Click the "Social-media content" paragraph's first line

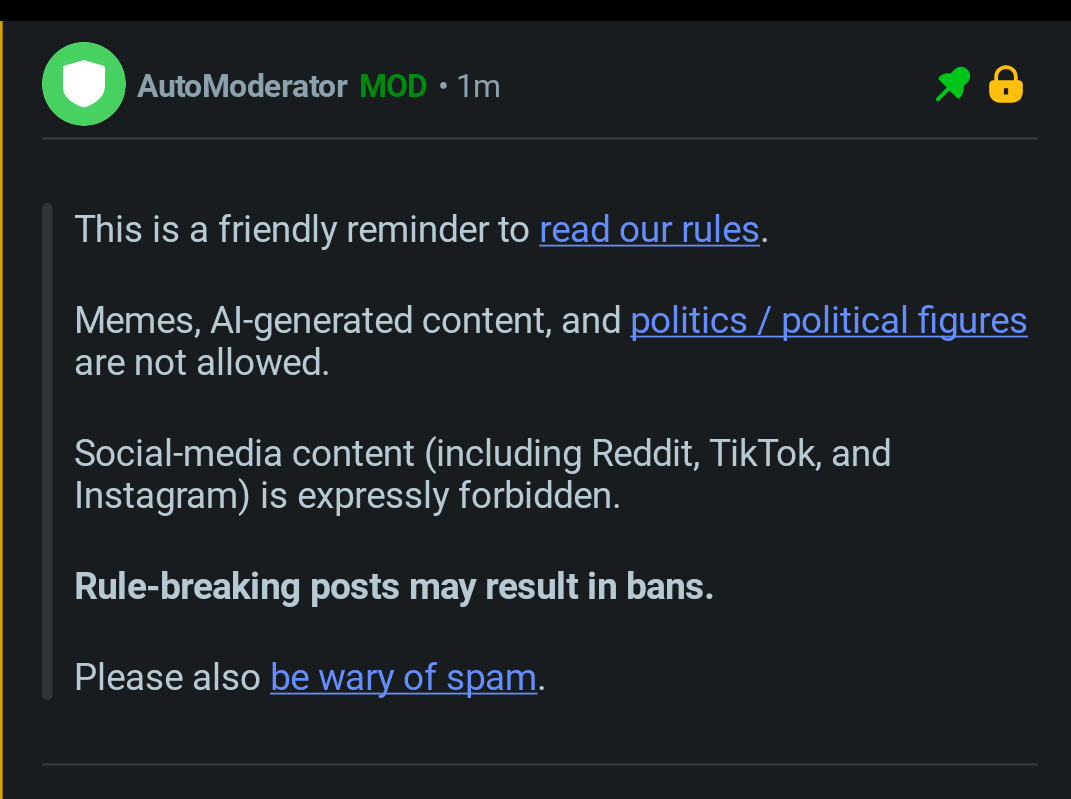tap(482, 454)
